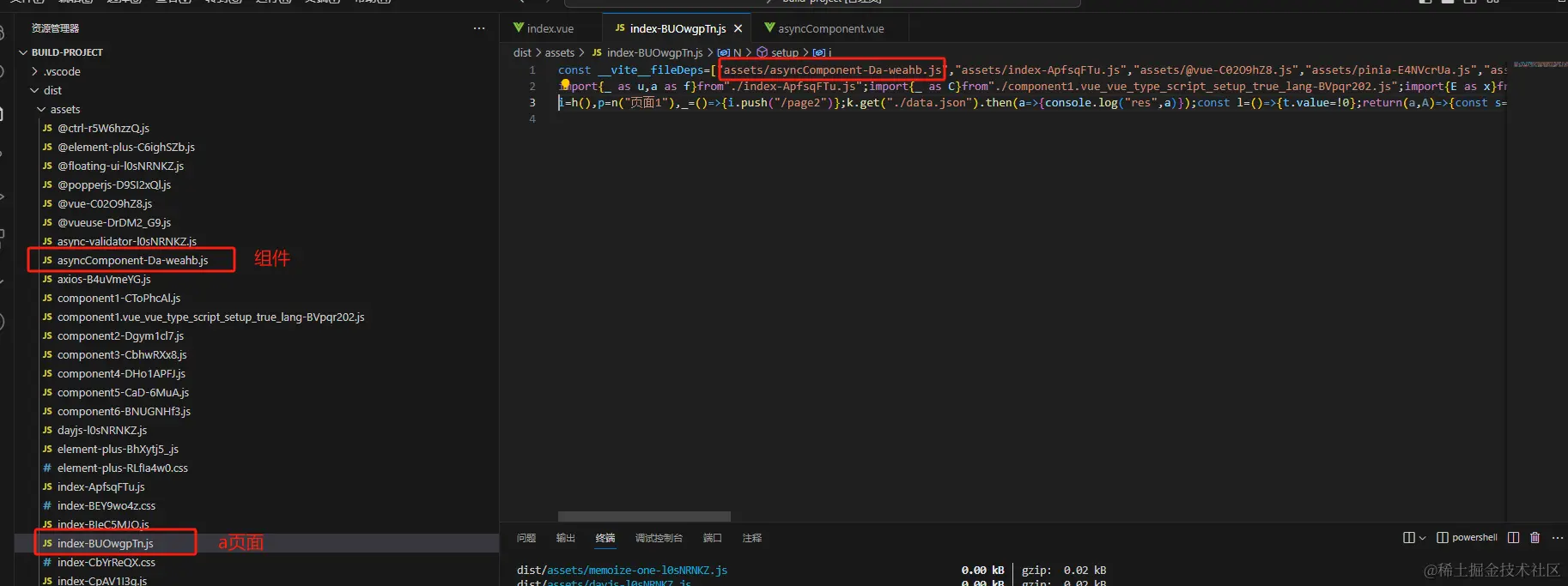Delete the terminal with the trash icon
The width and height of the screenshot is (1568, 586).
1535,538
